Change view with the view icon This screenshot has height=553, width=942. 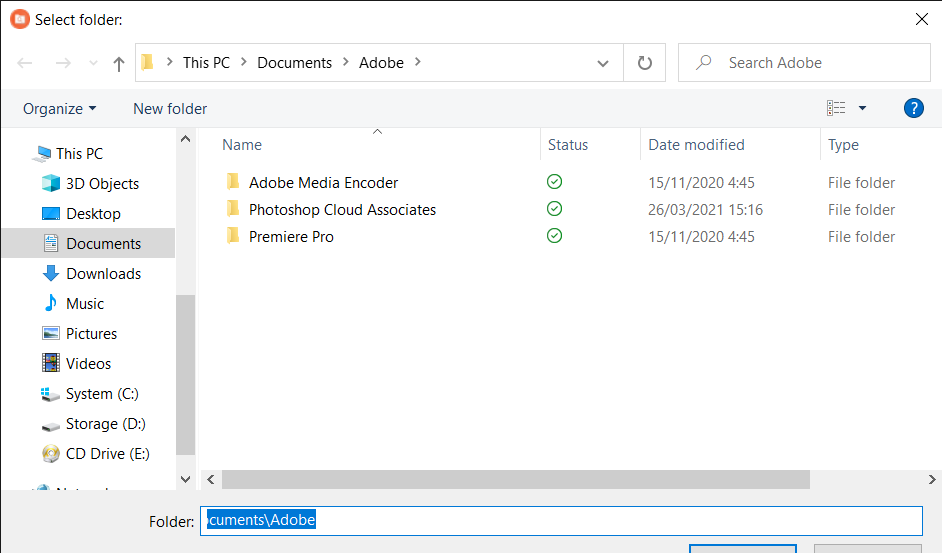click(836, 108)
